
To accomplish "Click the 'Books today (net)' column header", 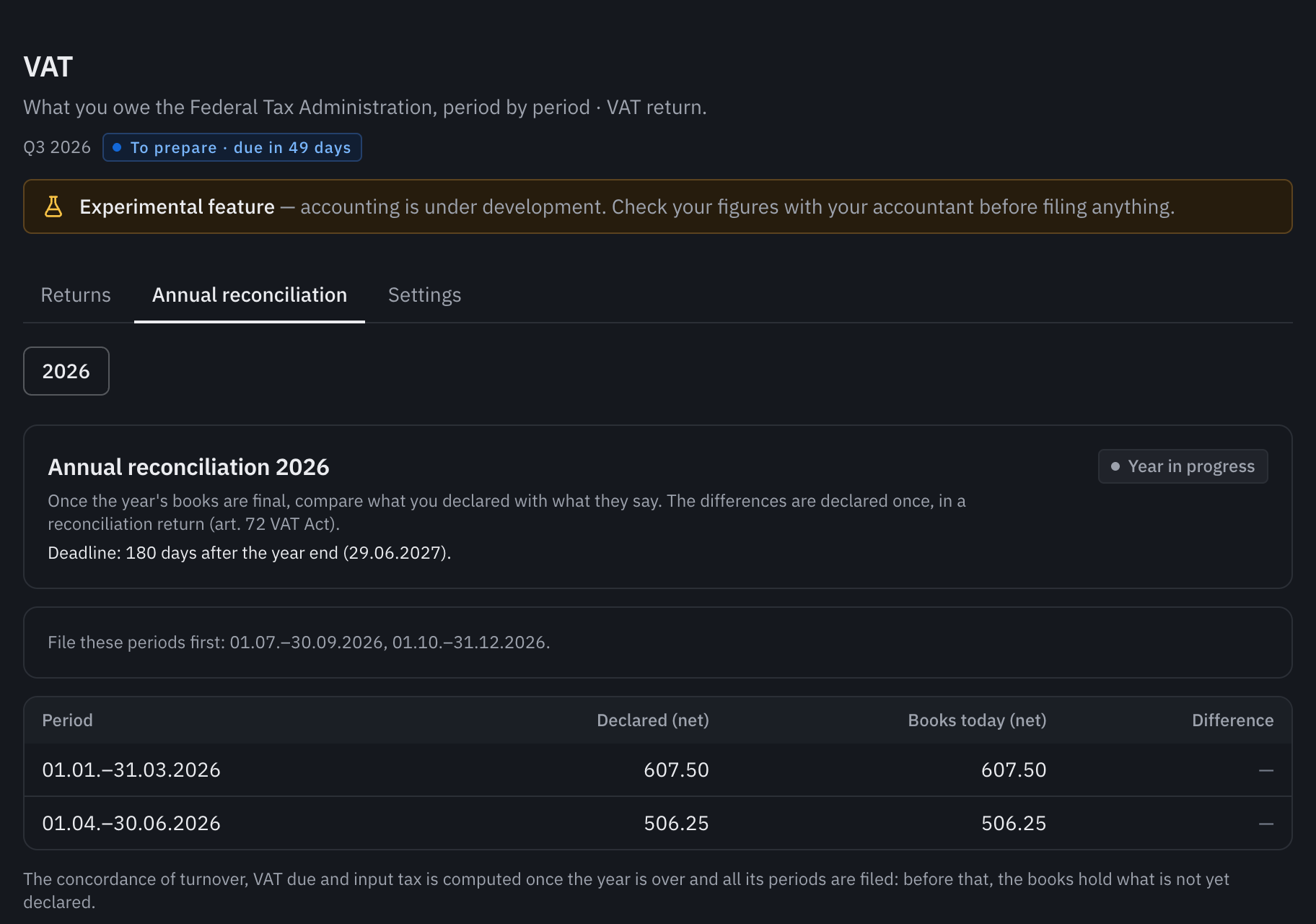I will [977, 720].
